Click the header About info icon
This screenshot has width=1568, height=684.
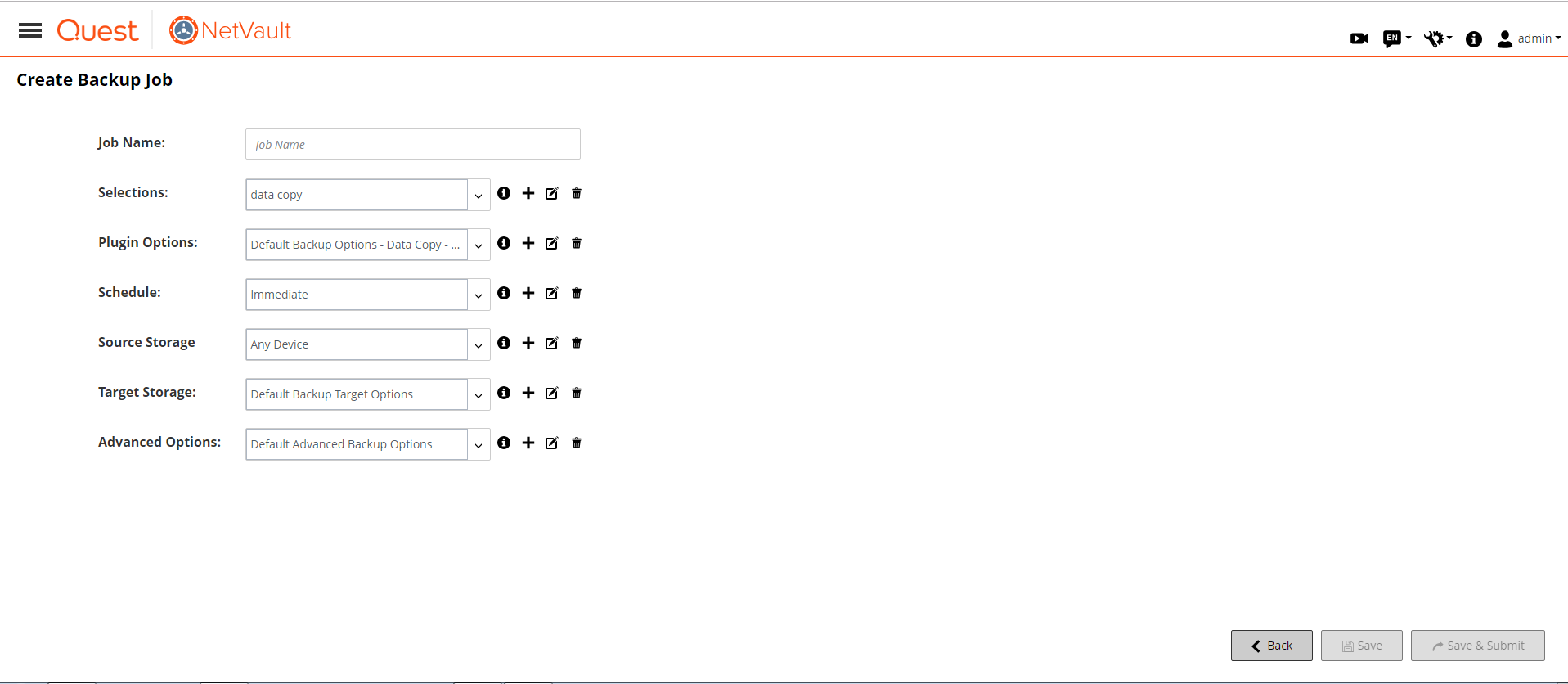(x=1474, y=38)
